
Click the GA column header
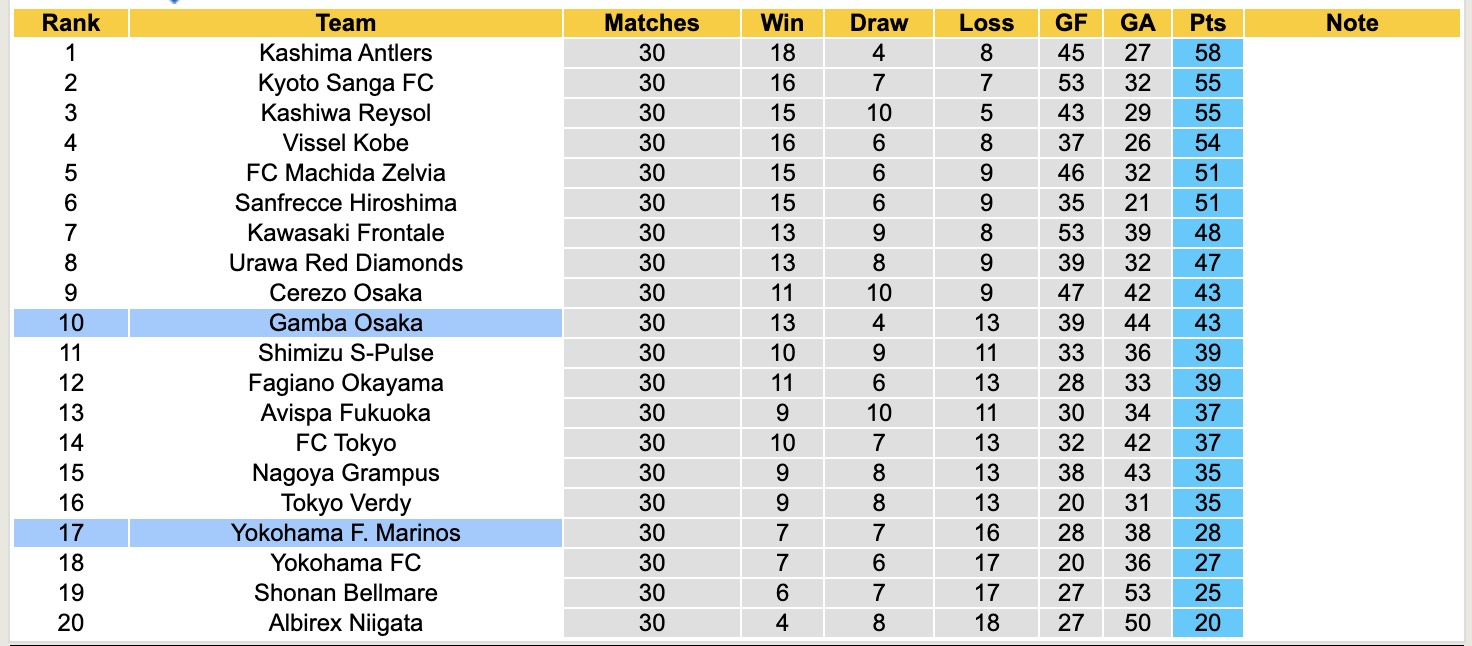(1137, 23)
